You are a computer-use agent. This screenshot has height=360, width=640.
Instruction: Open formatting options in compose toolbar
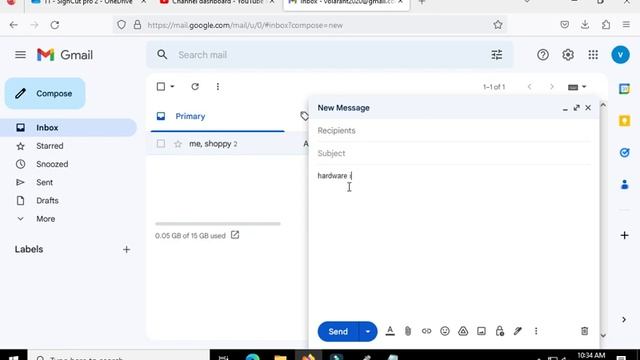[x=390, y=331]
